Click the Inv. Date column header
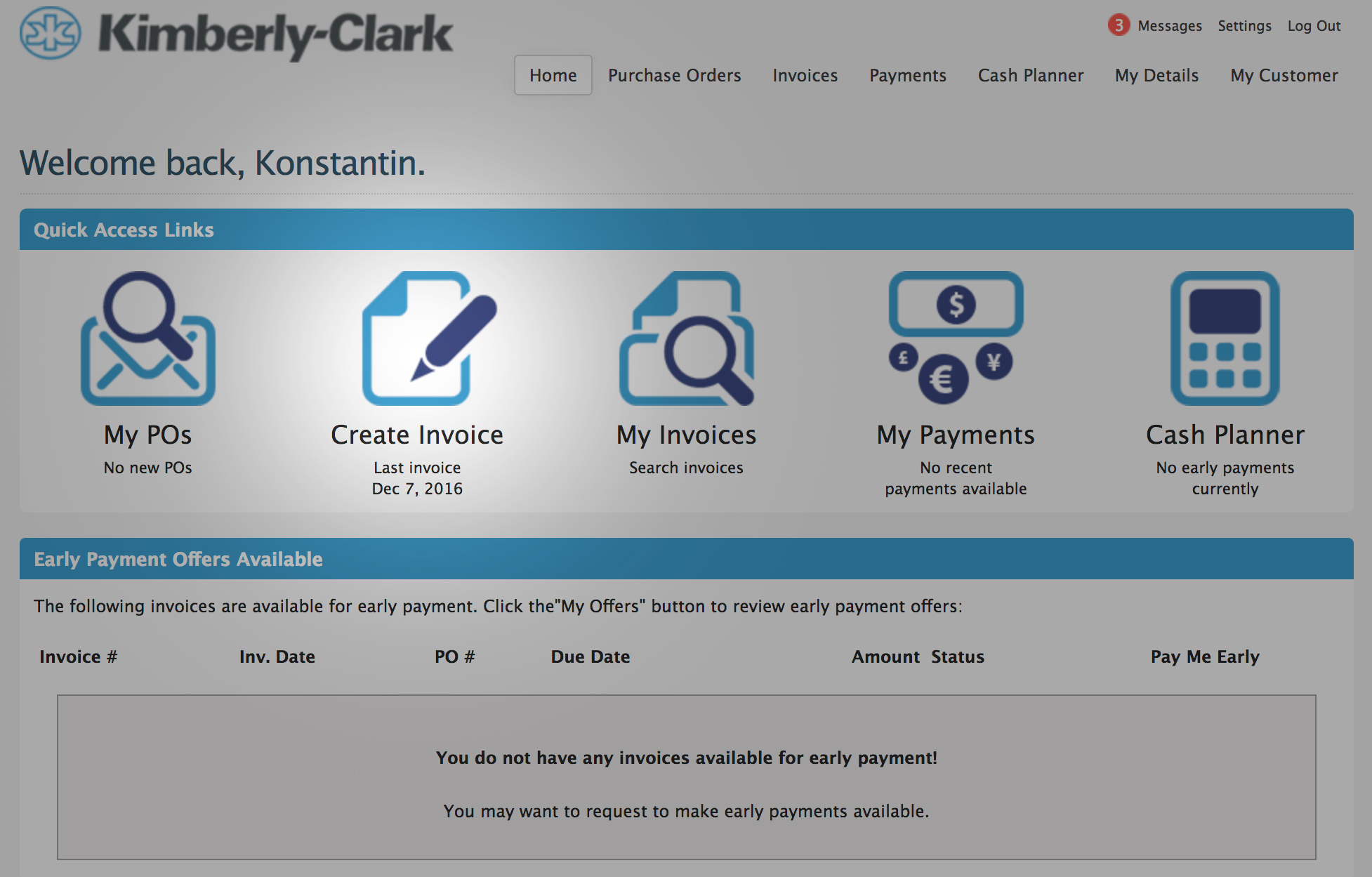The image size is (1372, 877). 277,657
